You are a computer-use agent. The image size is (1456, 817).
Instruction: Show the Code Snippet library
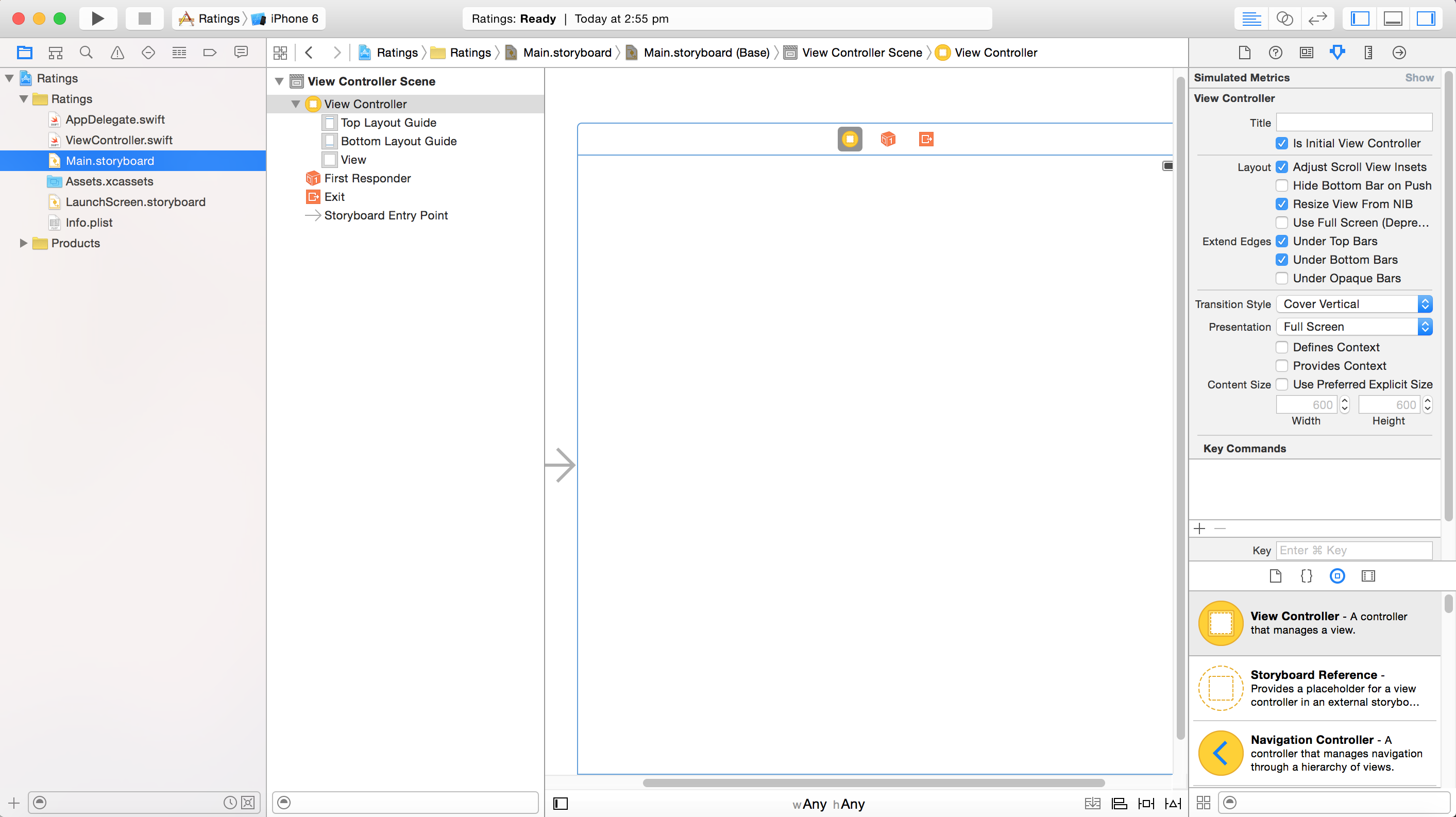point(1307,576)
